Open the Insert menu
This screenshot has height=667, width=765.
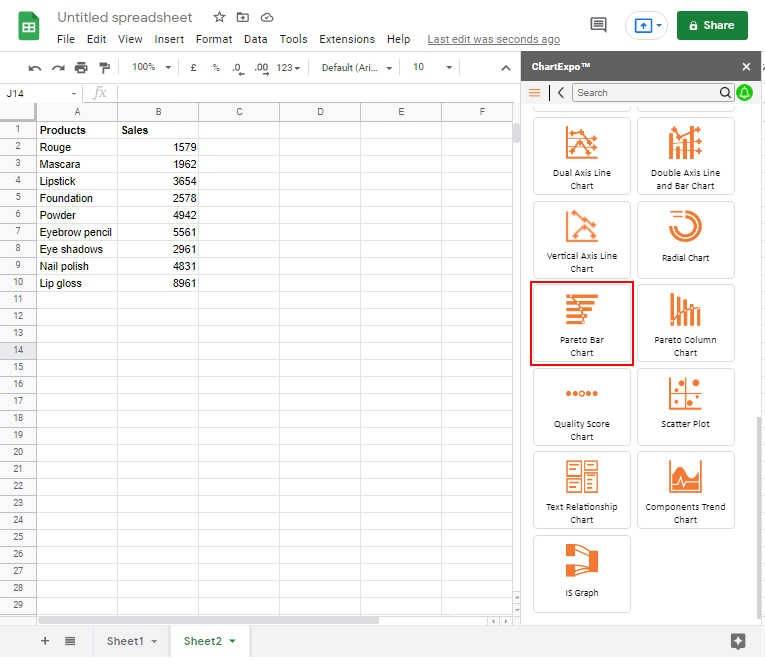pyautogui.click(x=169, y=39)
